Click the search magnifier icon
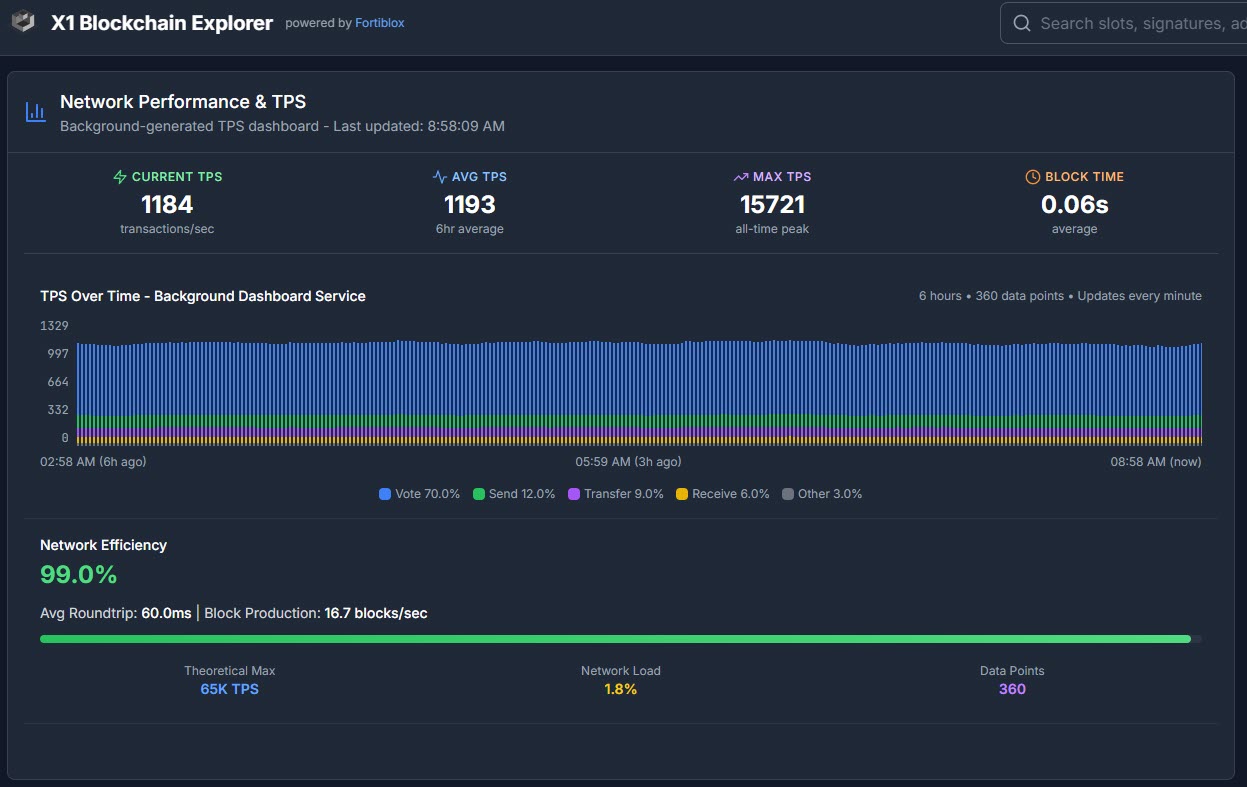The width and height of the screenshot is (1247, 787). point(1022,23)
